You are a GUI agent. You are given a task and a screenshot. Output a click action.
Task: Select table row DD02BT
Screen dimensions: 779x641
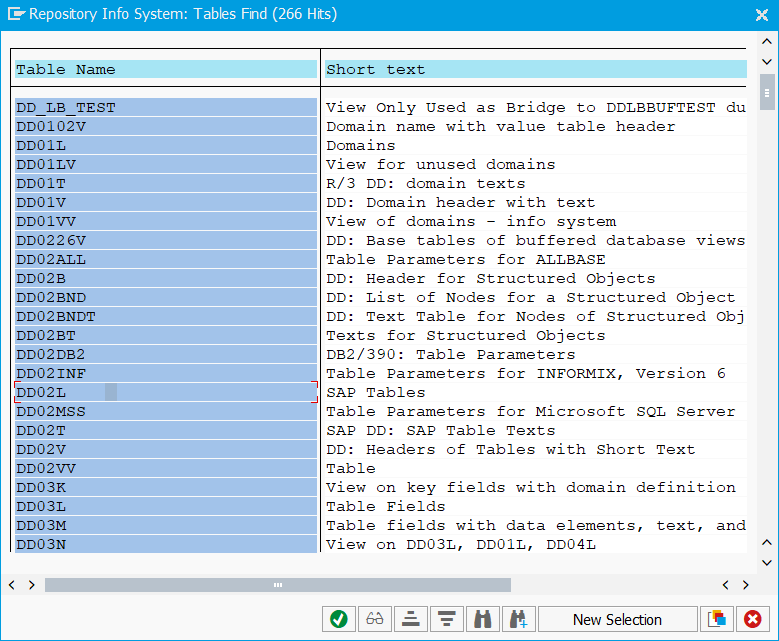coord(165,335)
